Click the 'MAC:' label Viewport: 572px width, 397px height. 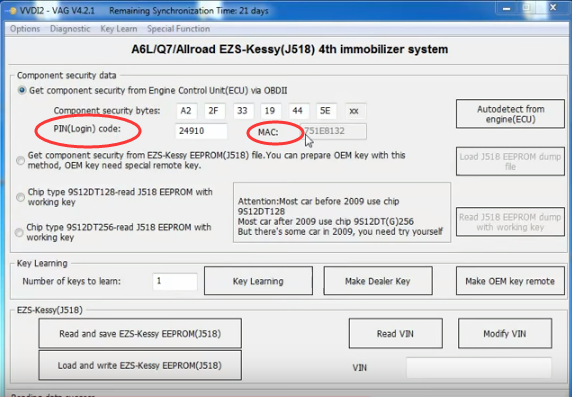click(x=268, y=132)
